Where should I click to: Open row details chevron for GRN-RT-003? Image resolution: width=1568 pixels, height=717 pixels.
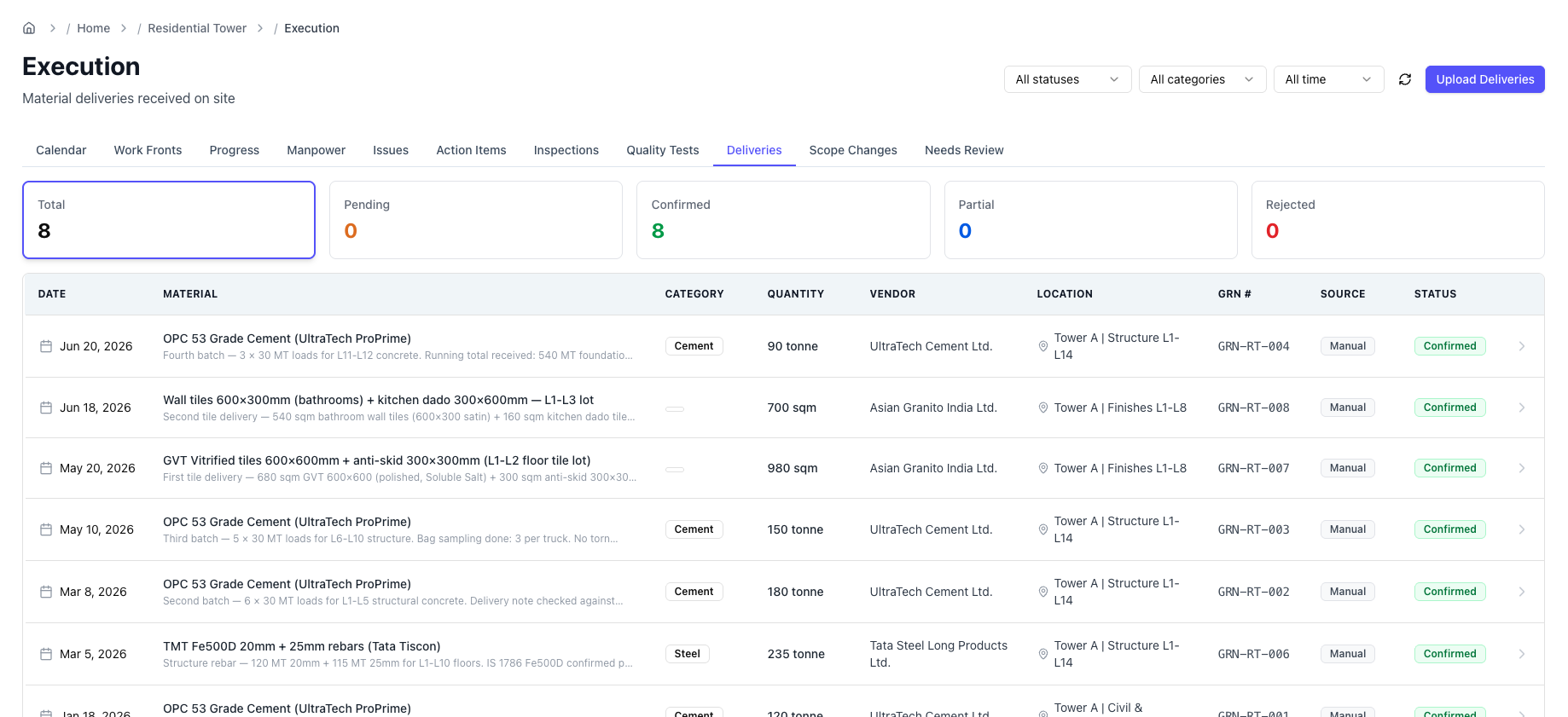point(1522,529)
